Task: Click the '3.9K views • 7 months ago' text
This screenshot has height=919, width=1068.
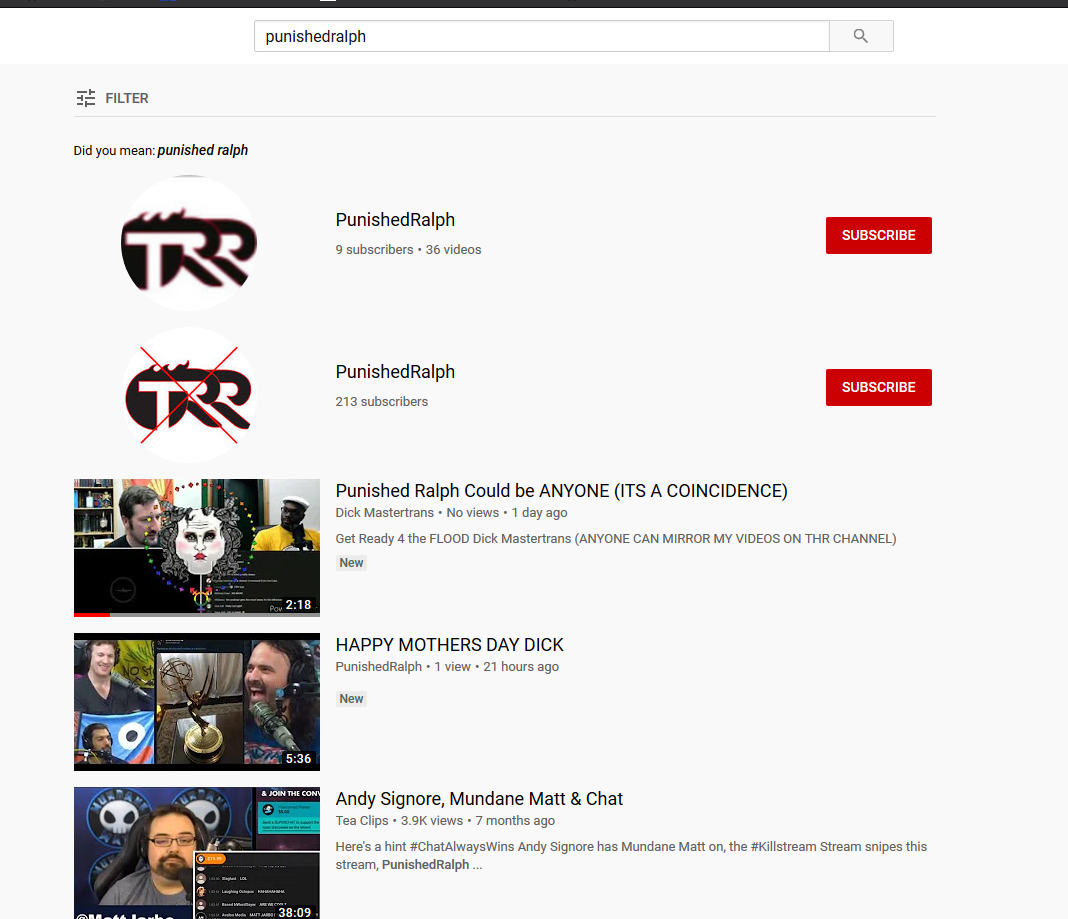Action: (x=477, y=820)
